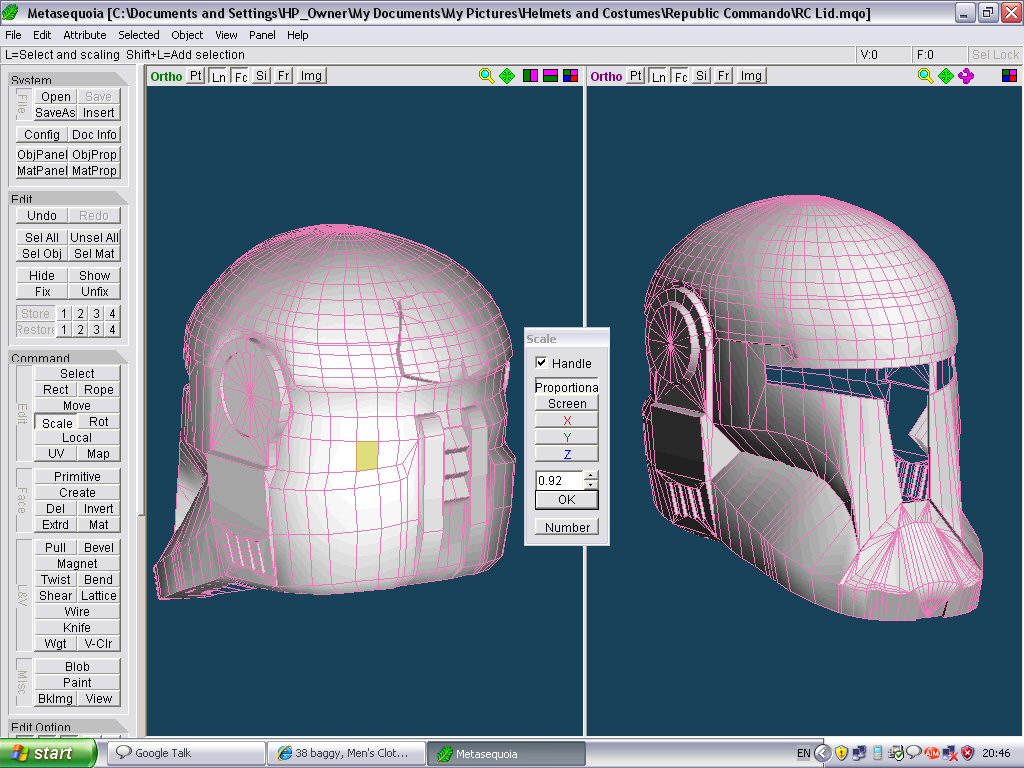Click the purple rotate-view icon in the right viewport
Viewport: 1024px width, 768px height.
[966, 76]
